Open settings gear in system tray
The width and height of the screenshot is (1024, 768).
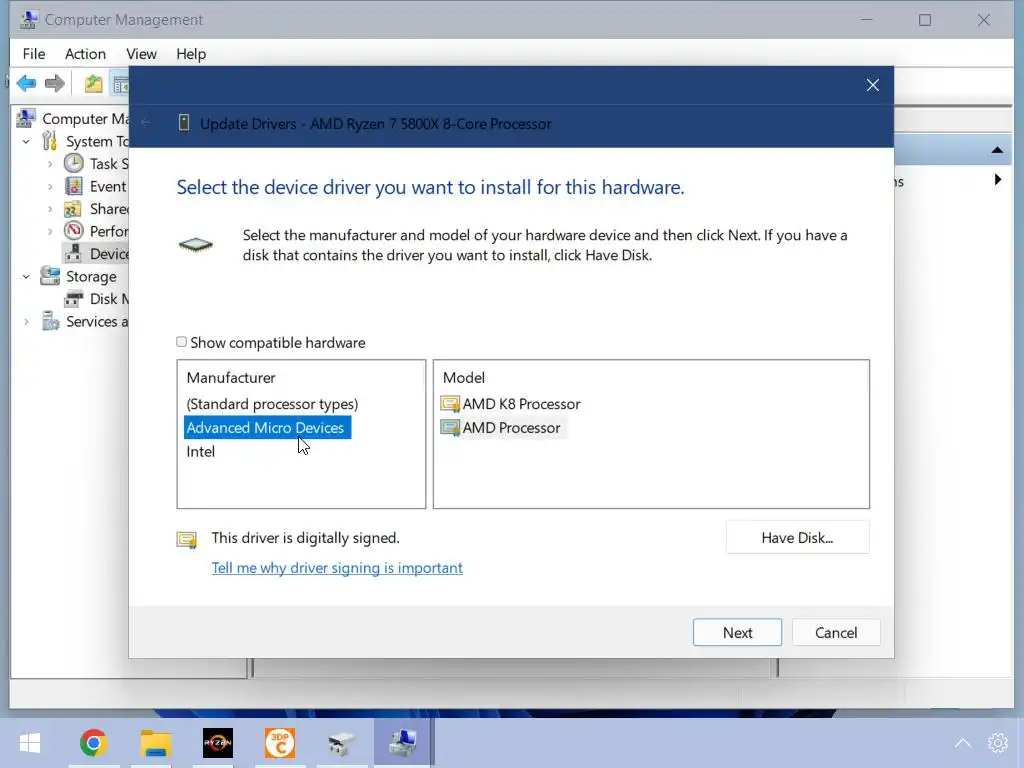998,743
